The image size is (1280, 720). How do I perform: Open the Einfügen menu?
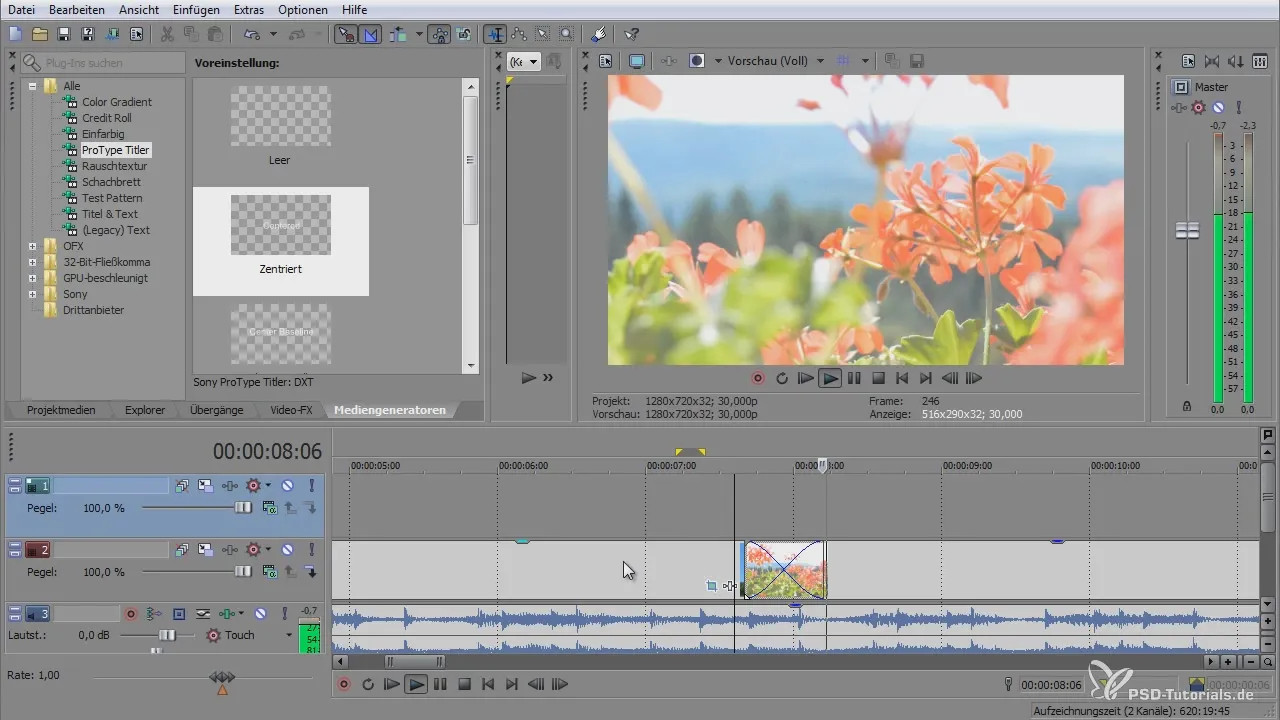195,9
